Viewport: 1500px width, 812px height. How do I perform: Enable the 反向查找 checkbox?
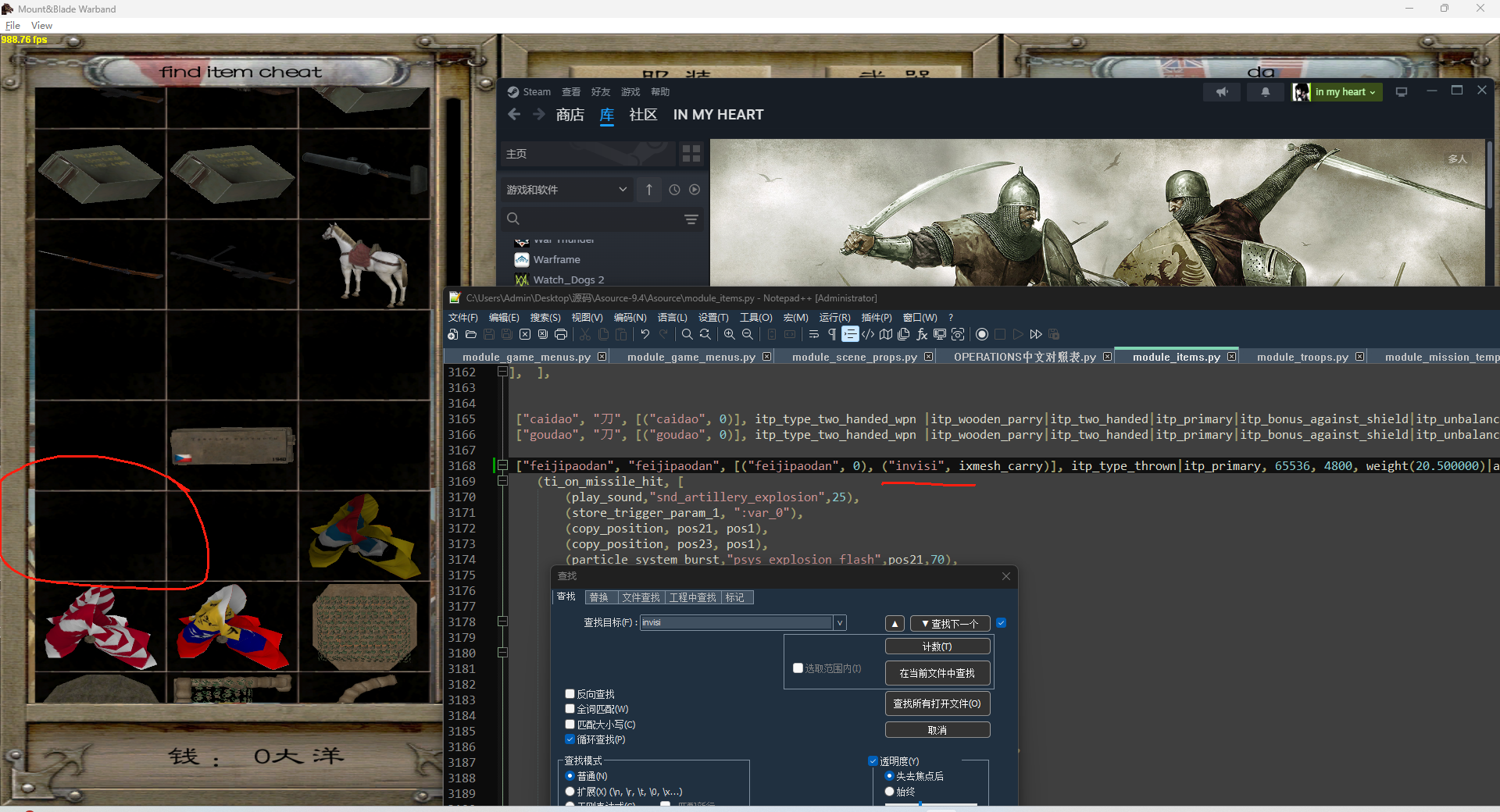(x=570, y=693)
